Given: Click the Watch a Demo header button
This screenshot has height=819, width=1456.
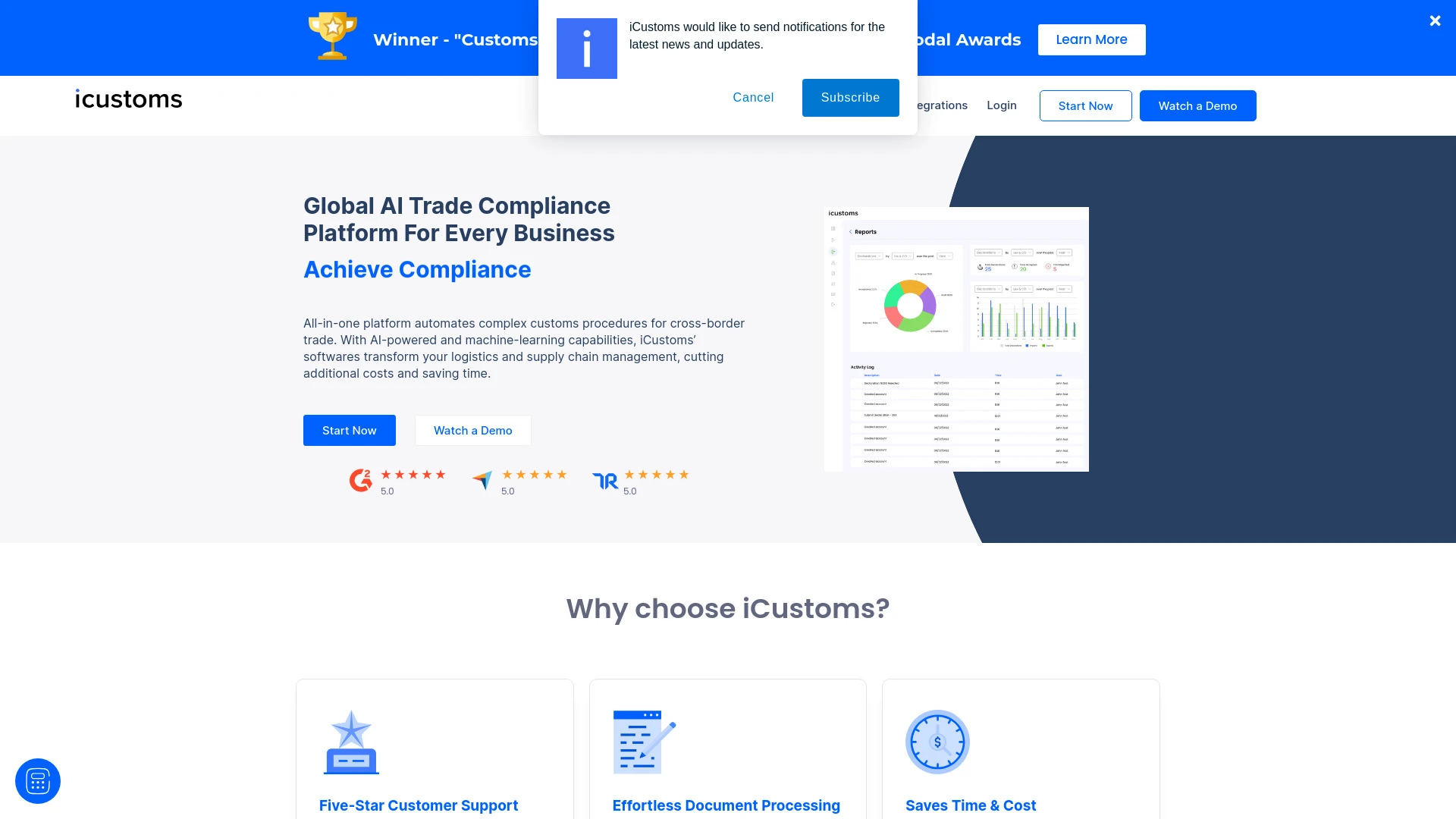Looking at the screenshot, I should point(1197,105).
